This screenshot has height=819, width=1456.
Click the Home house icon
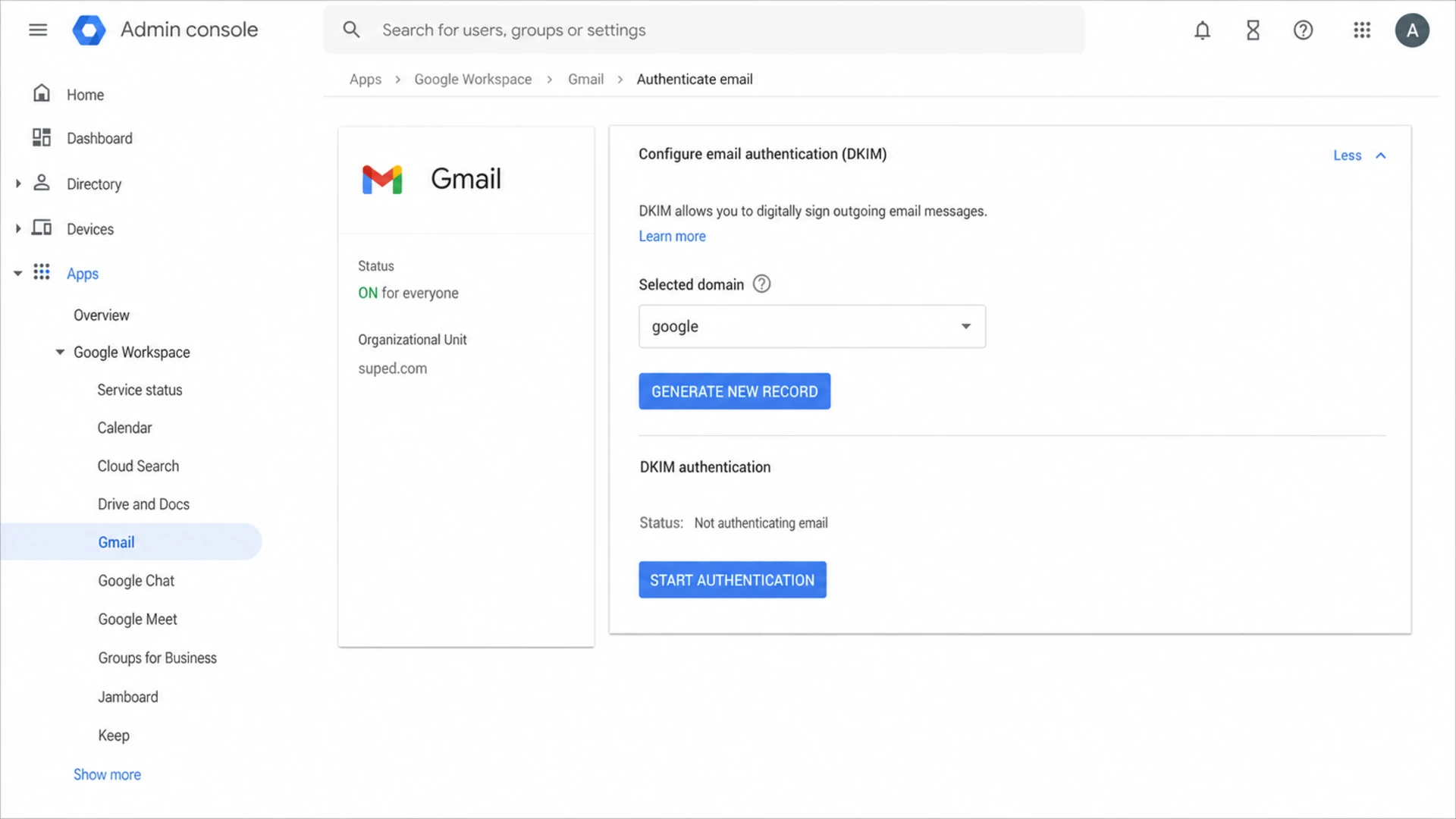[42, 93]
